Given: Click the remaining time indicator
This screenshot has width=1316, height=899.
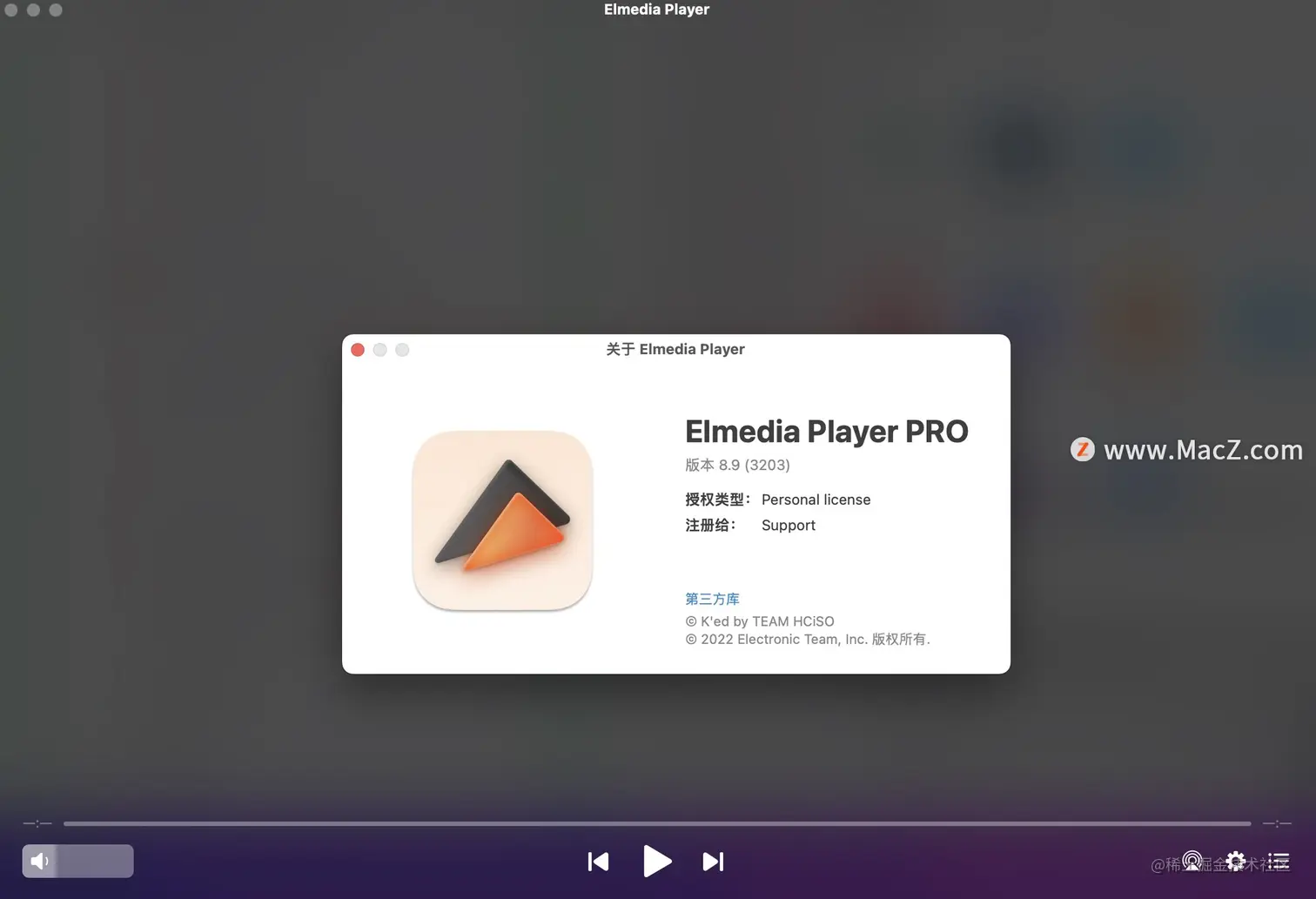Looking at the screenshot, I should 1277,823.
